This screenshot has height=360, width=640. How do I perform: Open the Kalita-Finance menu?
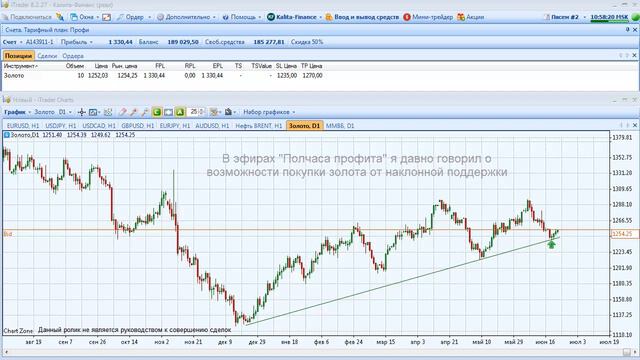294,17
